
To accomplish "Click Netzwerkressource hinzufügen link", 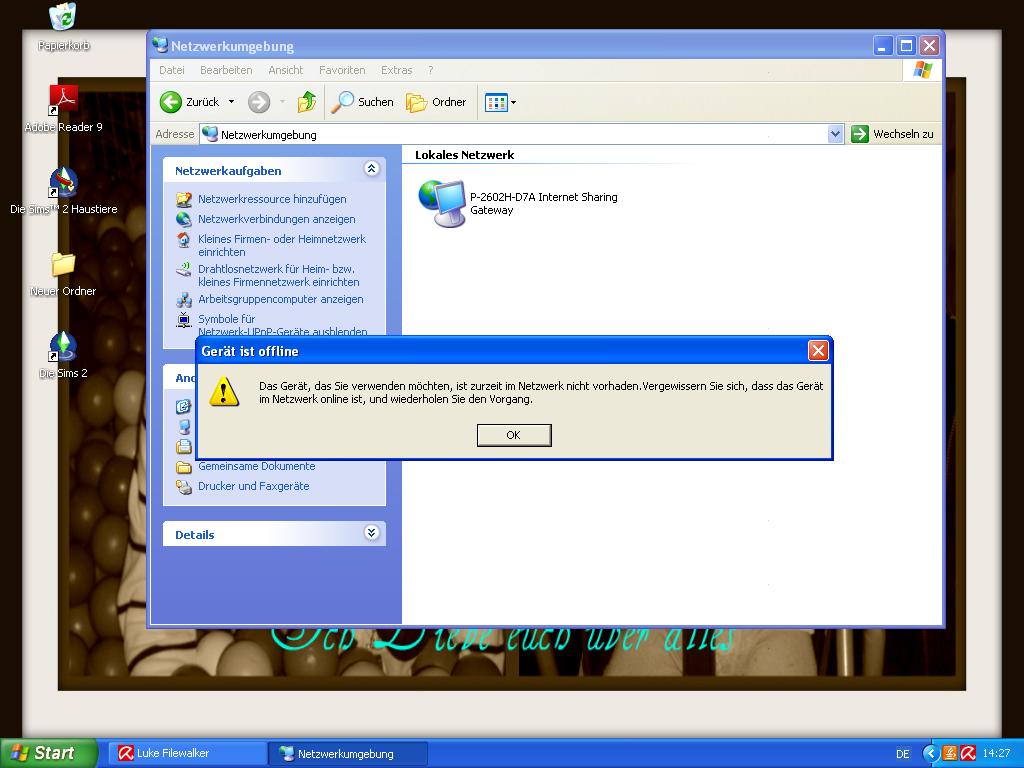I will [272, 199].
